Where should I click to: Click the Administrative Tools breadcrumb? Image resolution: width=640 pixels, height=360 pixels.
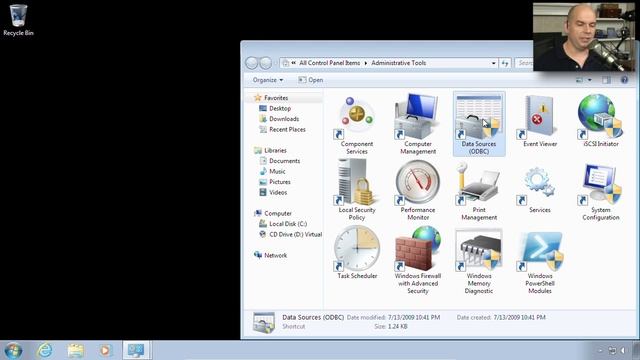click(398, 63)
